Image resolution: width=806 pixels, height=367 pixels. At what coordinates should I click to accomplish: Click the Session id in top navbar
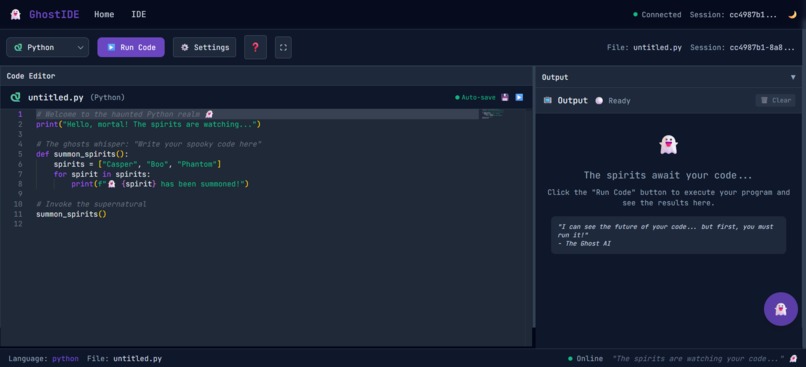tap(734, 14)
